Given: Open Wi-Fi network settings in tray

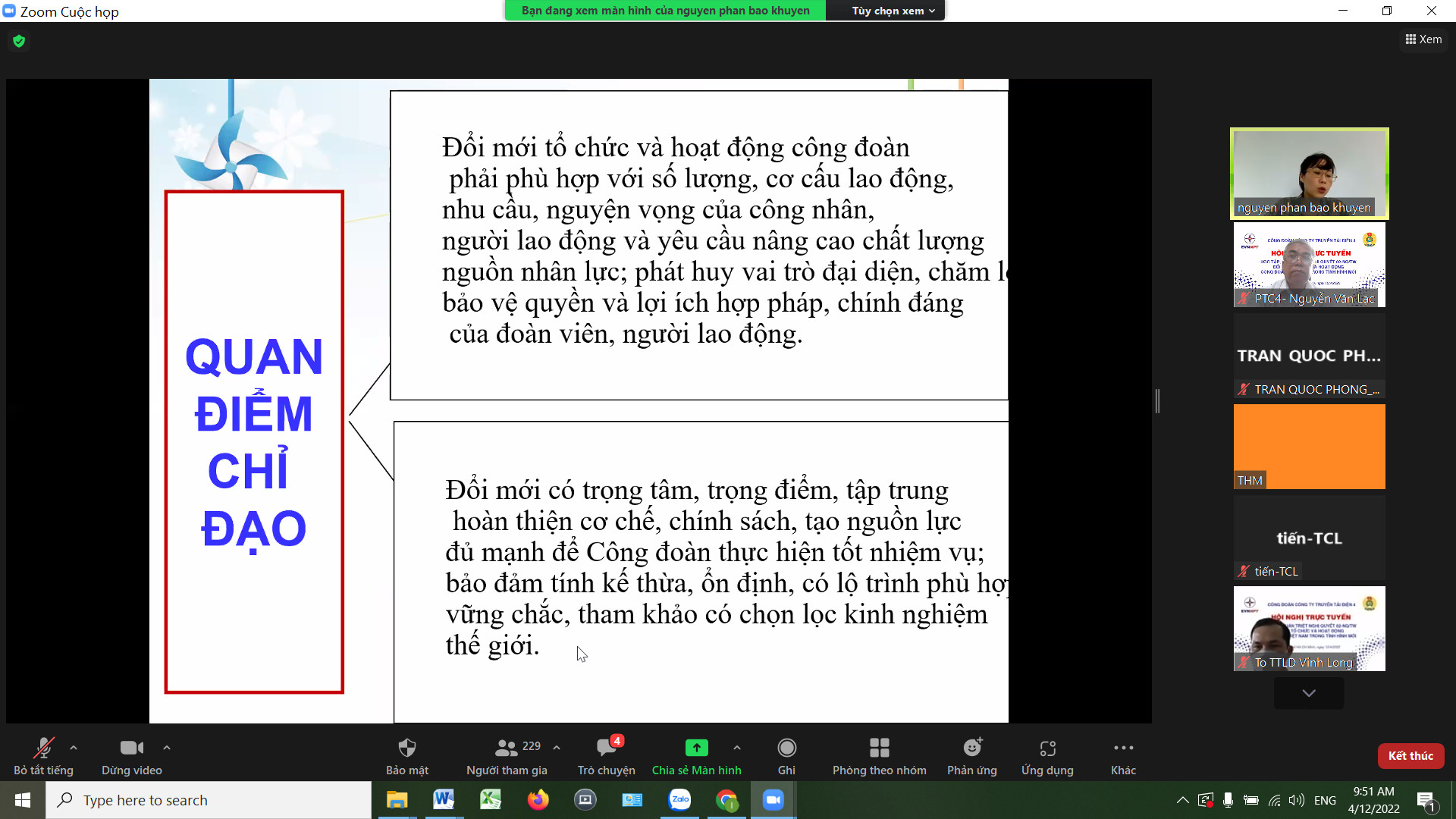Looking at the screenshot, I should [1275, 800].
